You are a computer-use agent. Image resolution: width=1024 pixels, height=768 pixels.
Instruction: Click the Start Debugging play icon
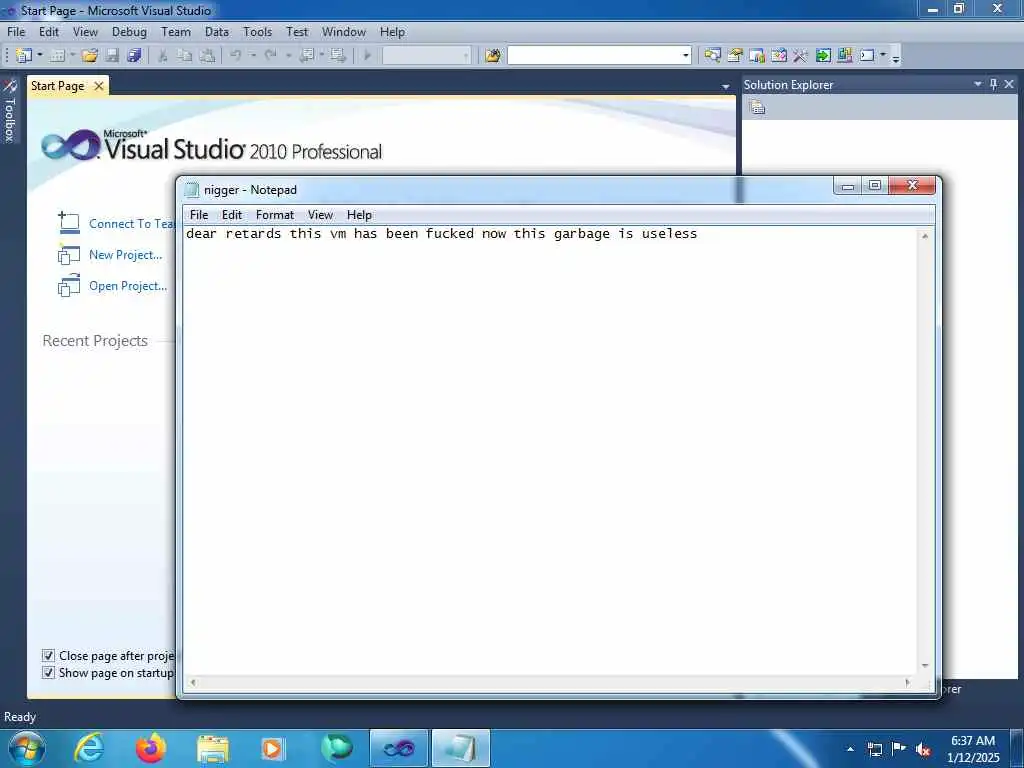tap(368, 56)
